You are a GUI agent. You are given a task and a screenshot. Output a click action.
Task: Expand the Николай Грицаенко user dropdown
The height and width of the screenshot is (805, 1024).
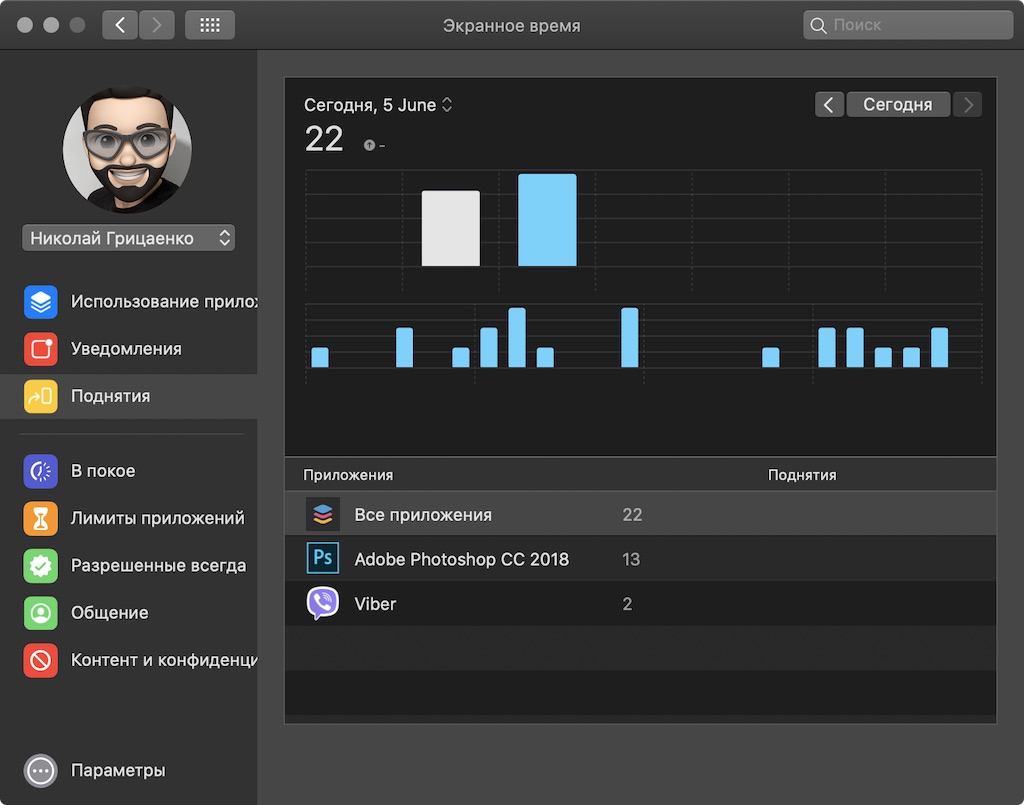[129, 238]
